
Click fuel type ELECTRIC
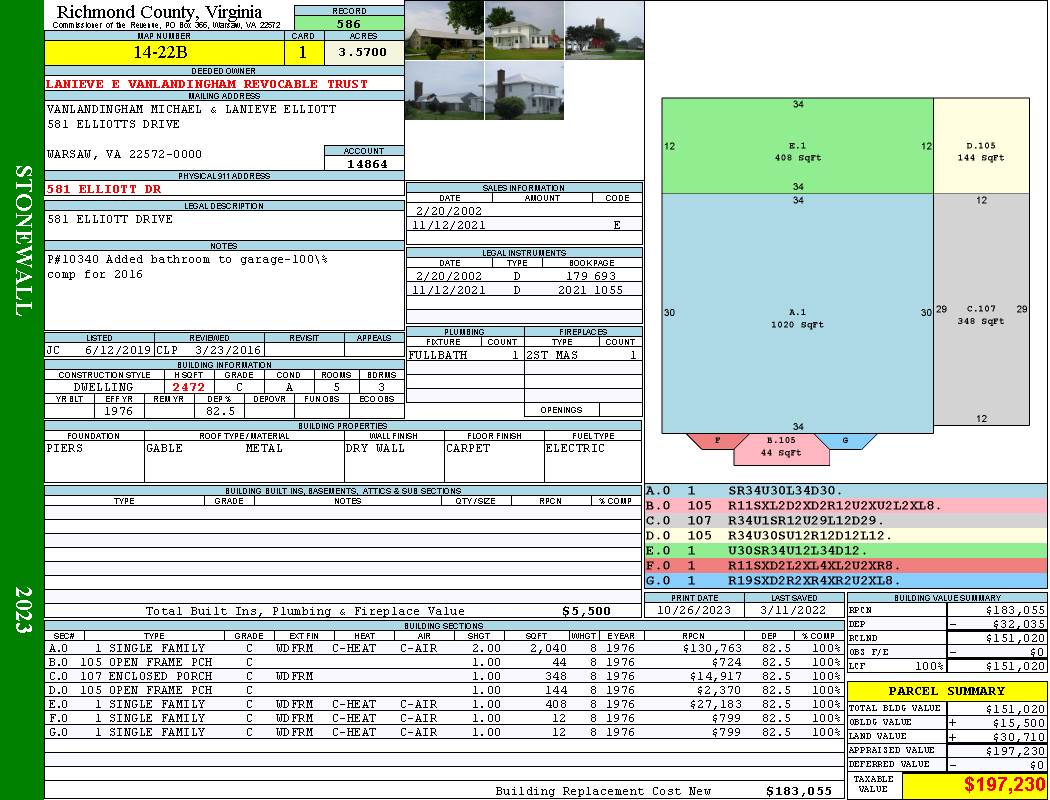(x=575, y=448)
